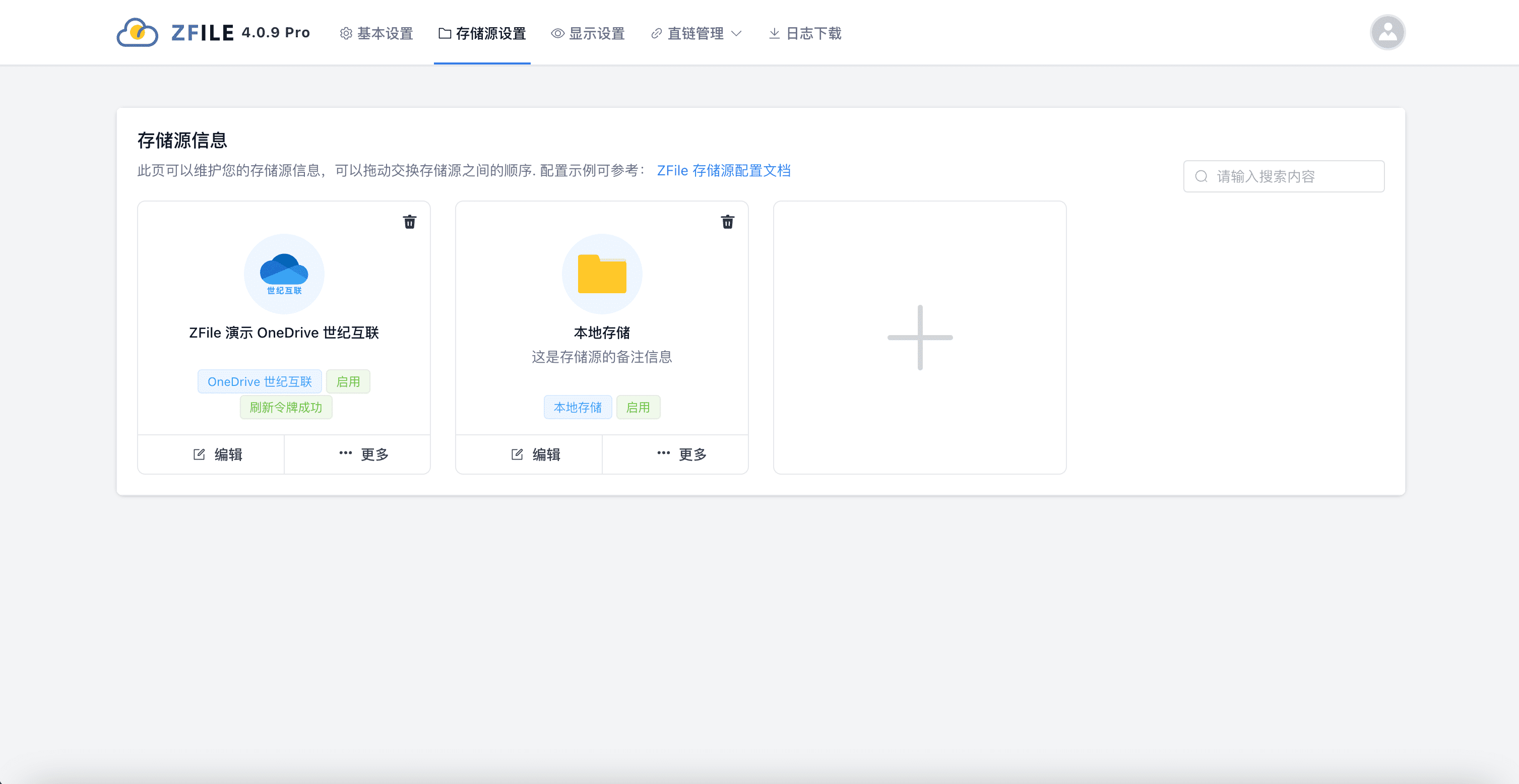Edit the ZFile 演示 OneDrive storage source
This screenshot has height=784, width=1519.
pos(218,454)
